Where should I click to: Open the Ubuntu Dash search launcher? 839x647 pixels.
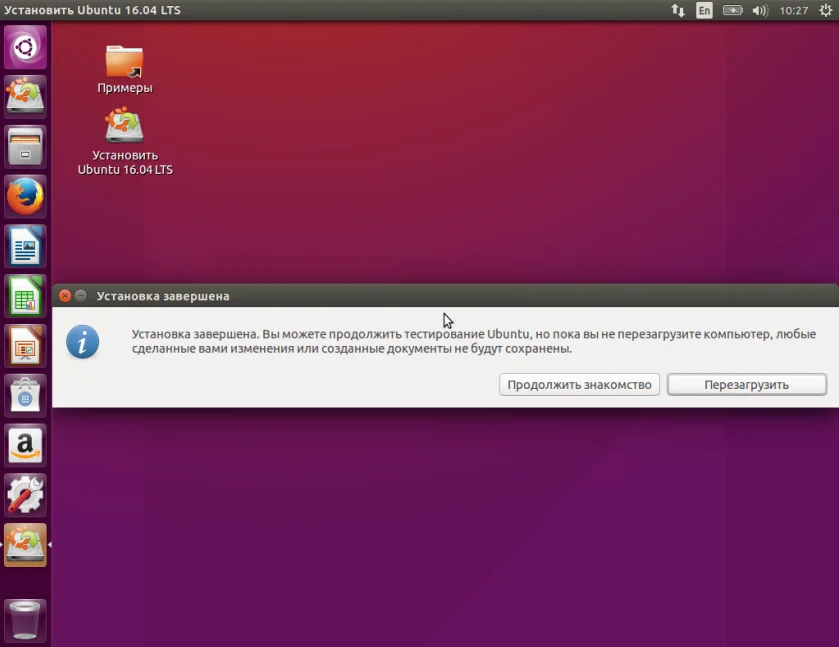[x=25, y=47]
